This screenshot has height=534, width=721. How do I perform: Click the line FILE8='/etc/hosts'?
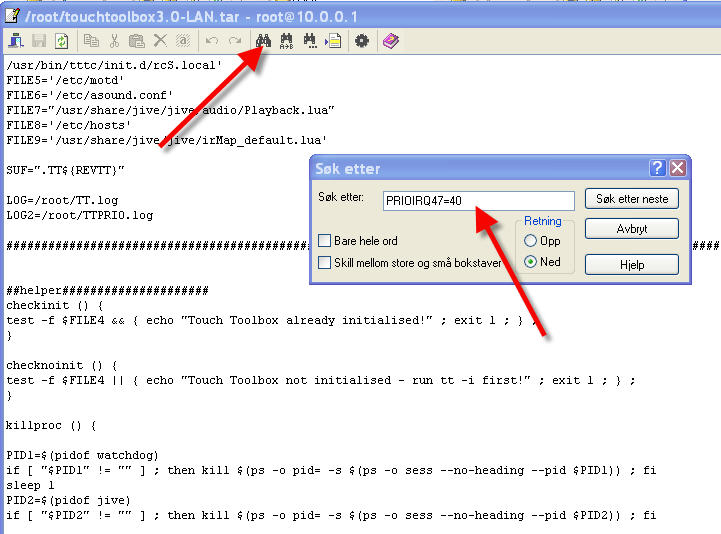tap(69, 125)
